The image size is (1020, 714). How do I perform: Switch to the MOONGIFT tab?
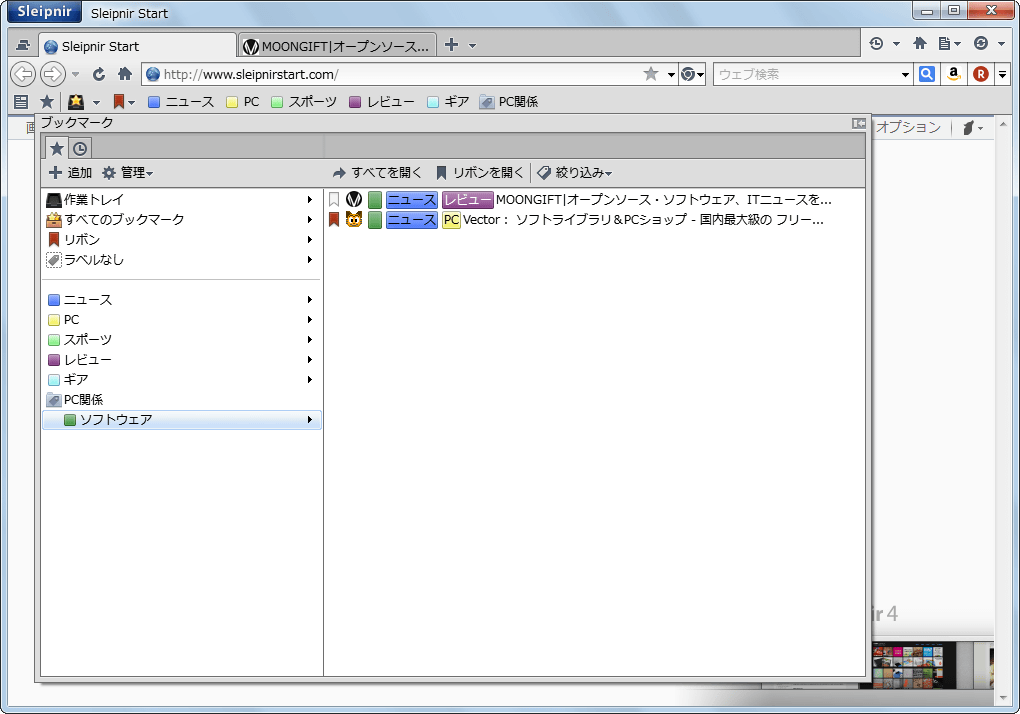[x=337, y=46]
